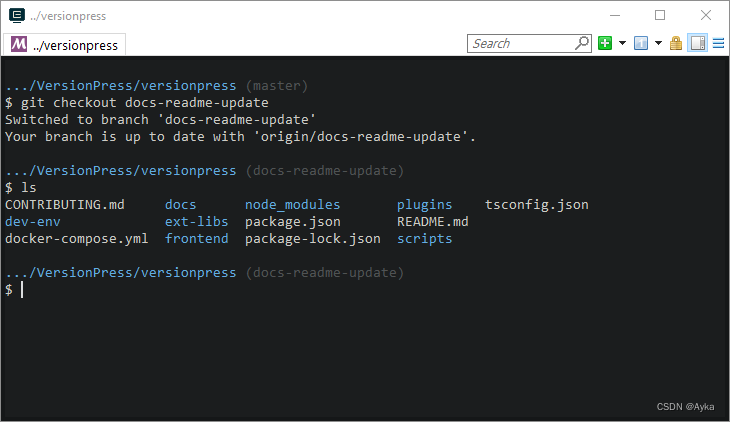Screen dimensions: 730x422
Task: Click the plugins directory name
Action: click(x=424, y=204)
